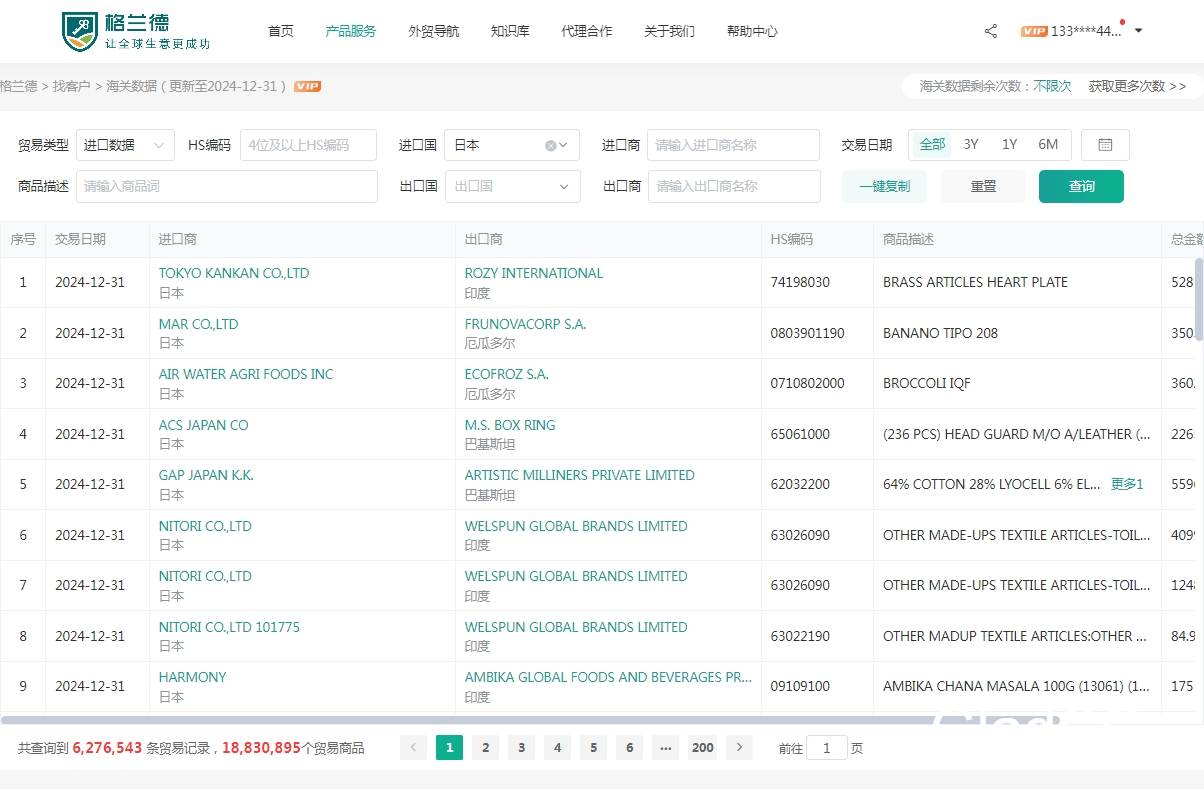The image size is (1204, 789).
Task: Open exporter FRUNOVACORP S.A.
Action: [x=526, y=324]
